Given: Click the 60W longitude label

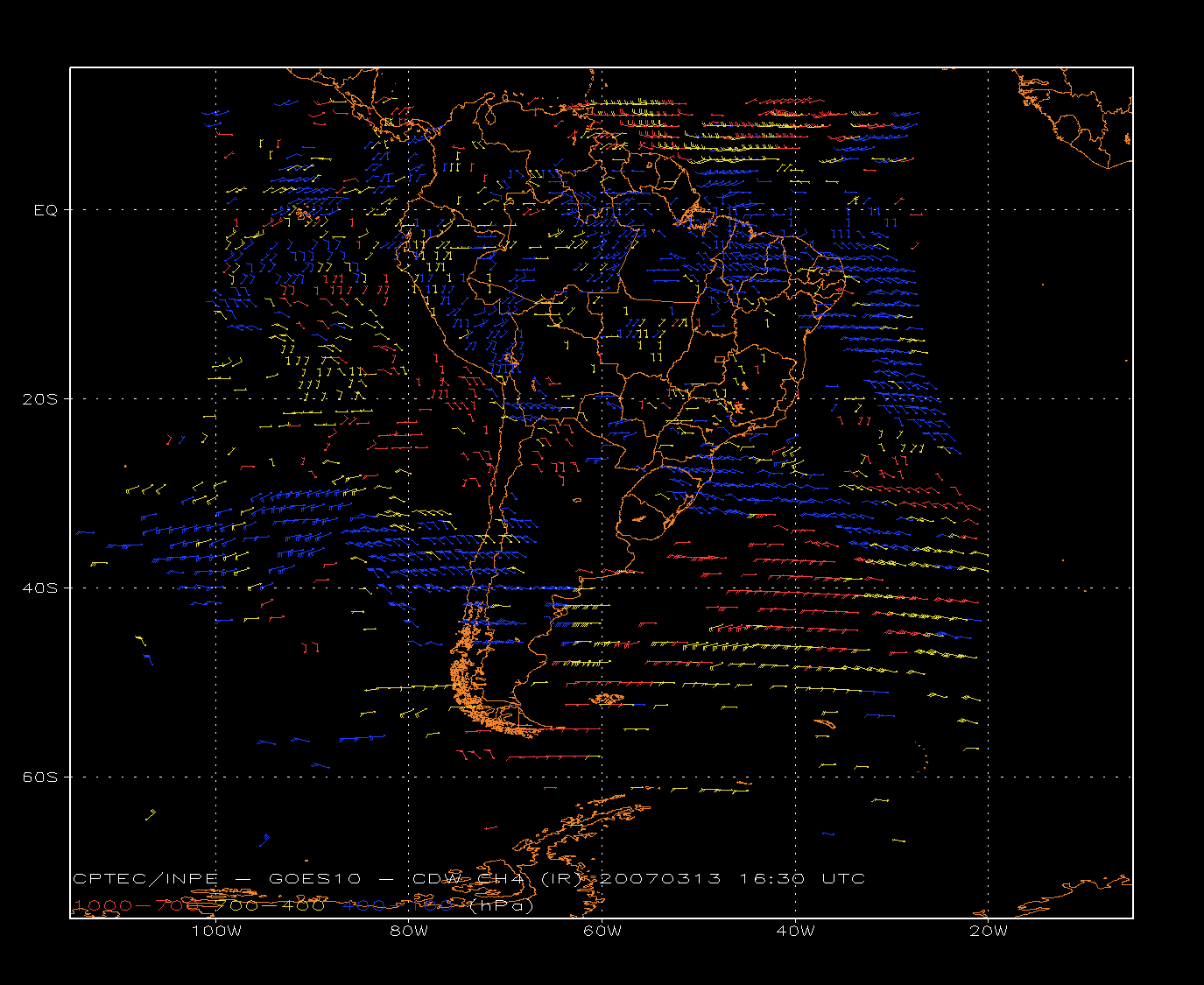Looking at the screenshot, I should (602, 931).
